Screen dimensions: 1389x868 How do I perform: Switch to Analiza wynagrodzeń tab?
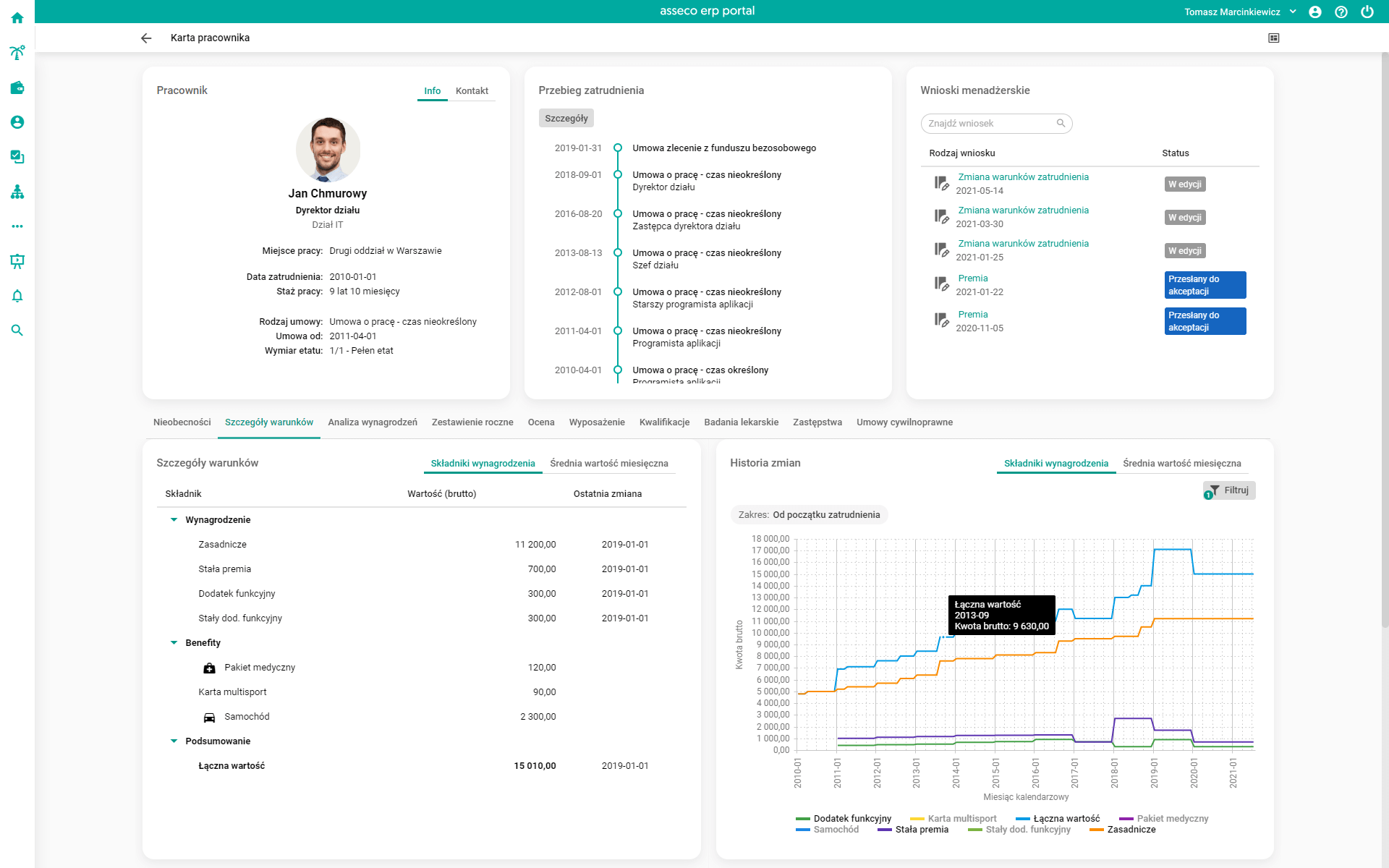373,422
